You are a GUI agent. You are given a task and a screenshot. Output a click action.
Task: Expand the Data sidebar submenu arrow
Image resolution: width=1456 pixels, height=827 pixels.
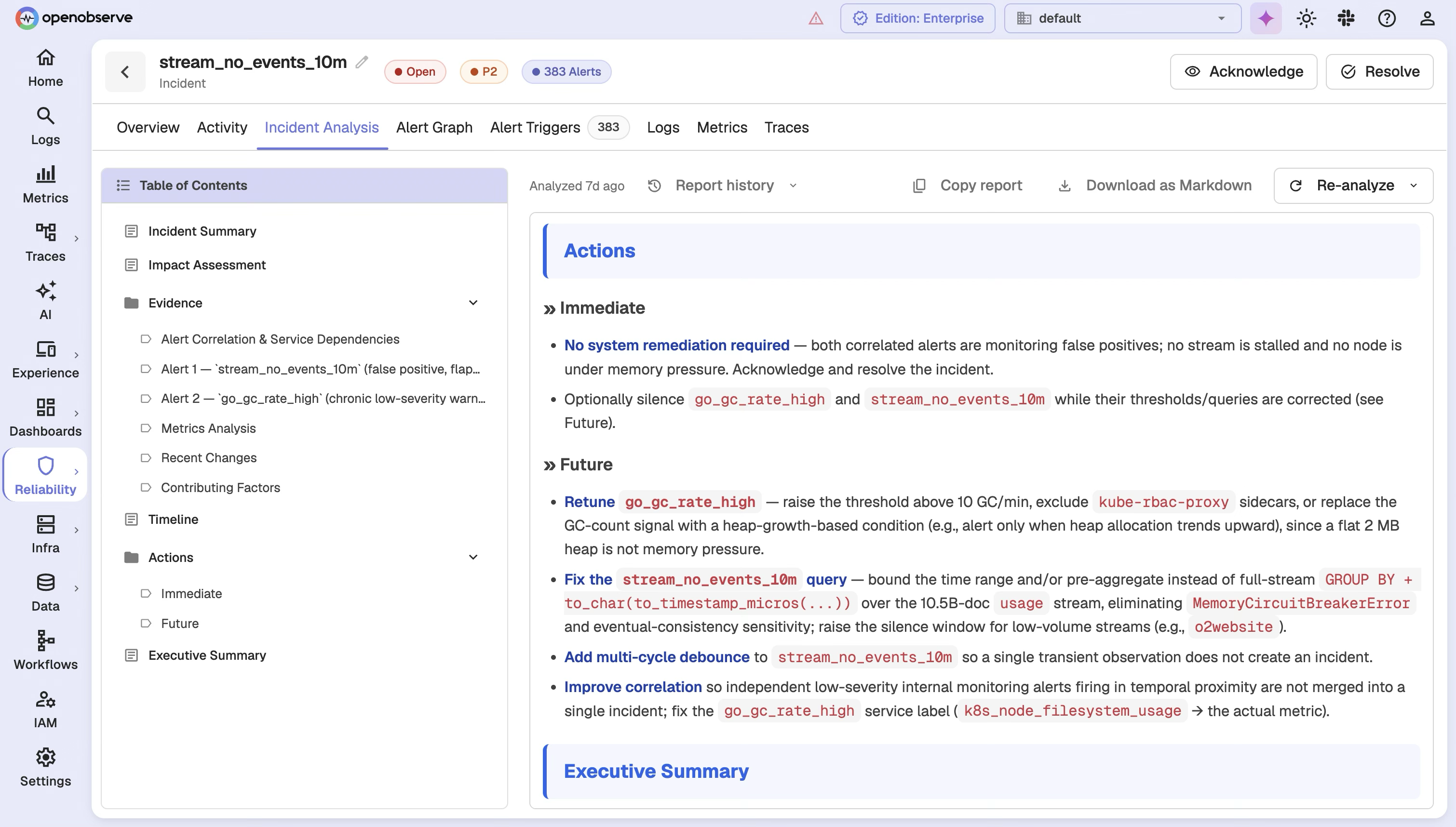(x=76, y=588)
